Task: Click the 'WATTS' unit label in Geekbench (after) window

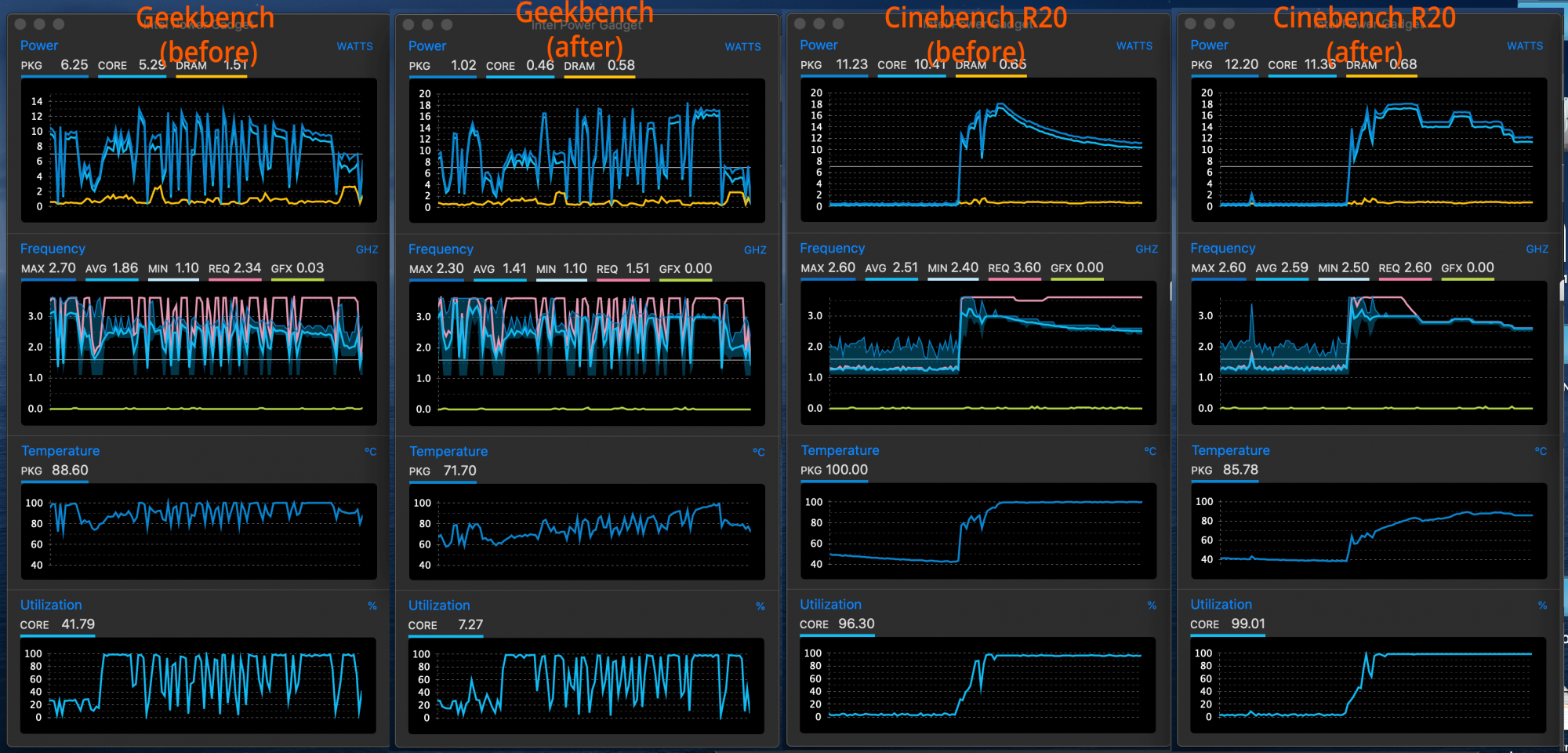Action: click(742, 47)
